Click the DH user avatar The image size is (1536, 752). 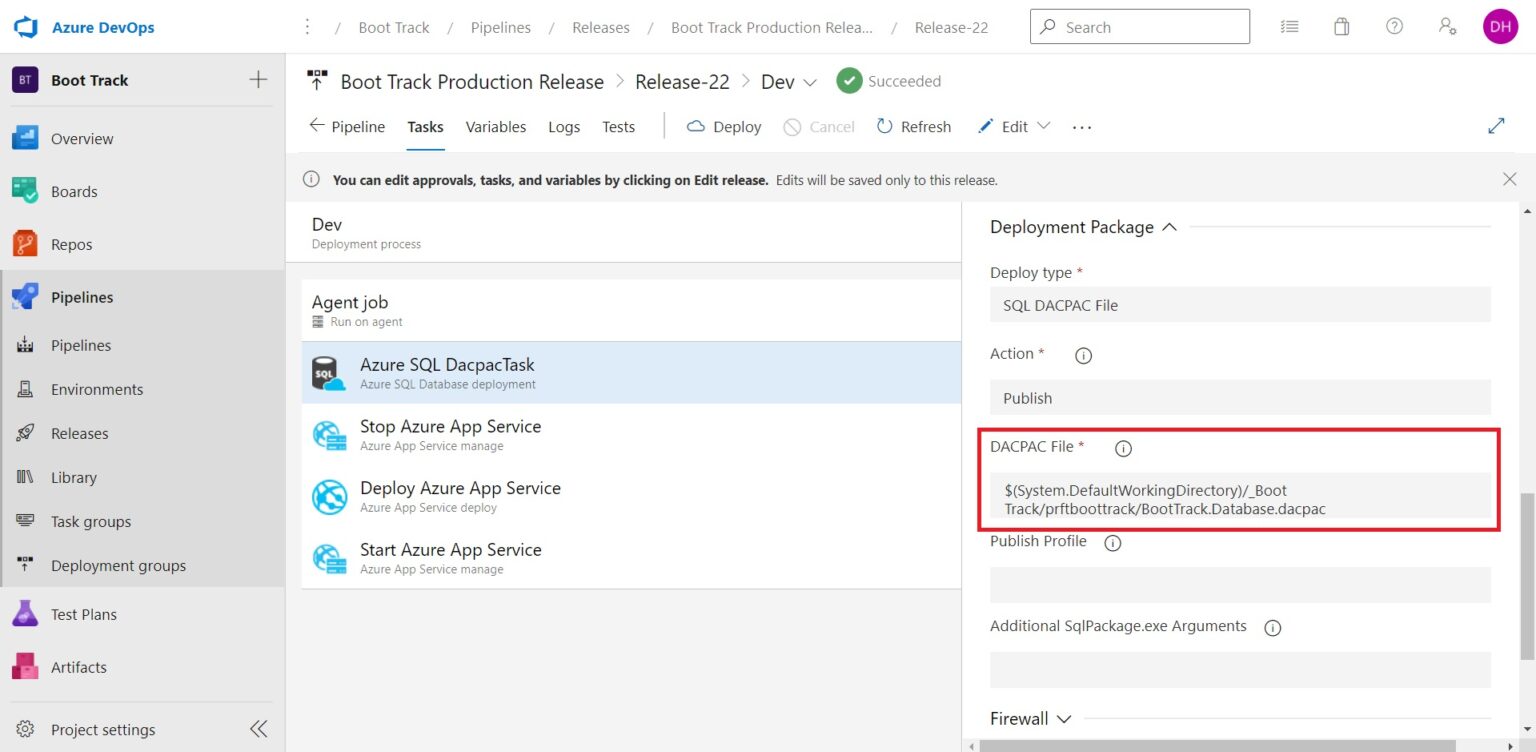1500,26
